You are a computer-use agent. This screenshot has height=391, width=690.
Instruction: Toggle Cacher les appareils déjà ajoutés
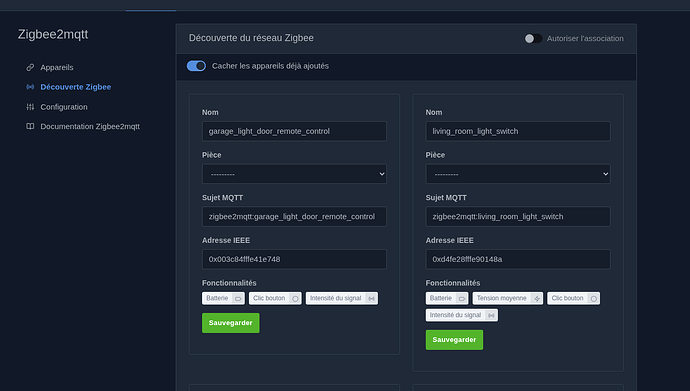click(196, 66)
